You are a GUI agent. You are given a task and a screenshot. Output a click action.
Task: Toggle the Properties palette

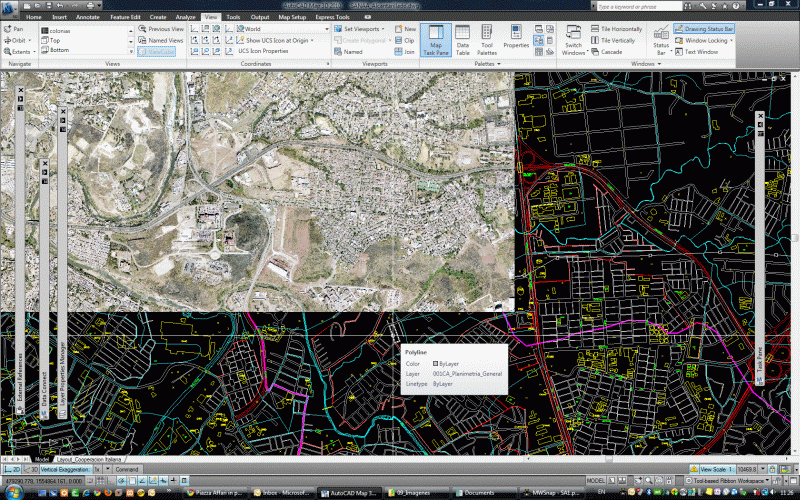tap(516, 37)
